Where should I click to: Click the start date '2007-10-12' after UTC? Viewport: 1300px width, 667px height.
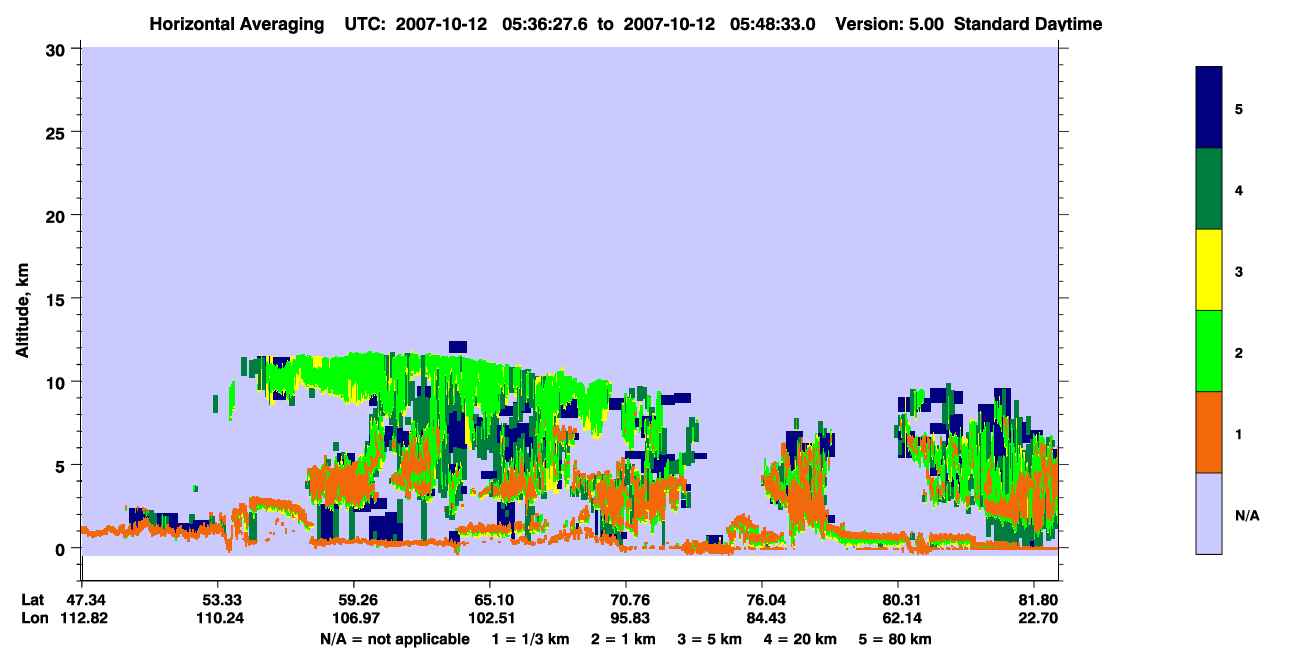click(440, 24)
